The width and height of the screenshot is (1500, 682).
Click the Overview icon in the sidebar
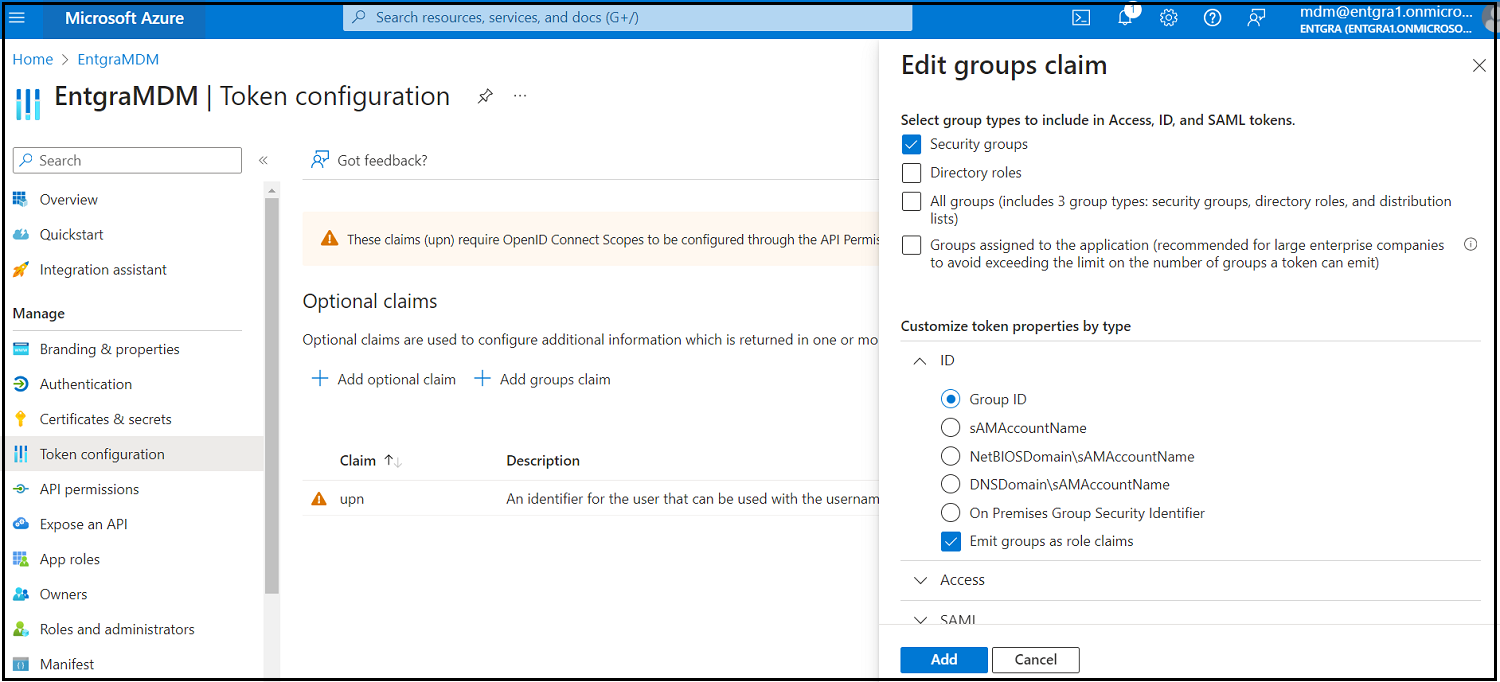pos(20,199)
